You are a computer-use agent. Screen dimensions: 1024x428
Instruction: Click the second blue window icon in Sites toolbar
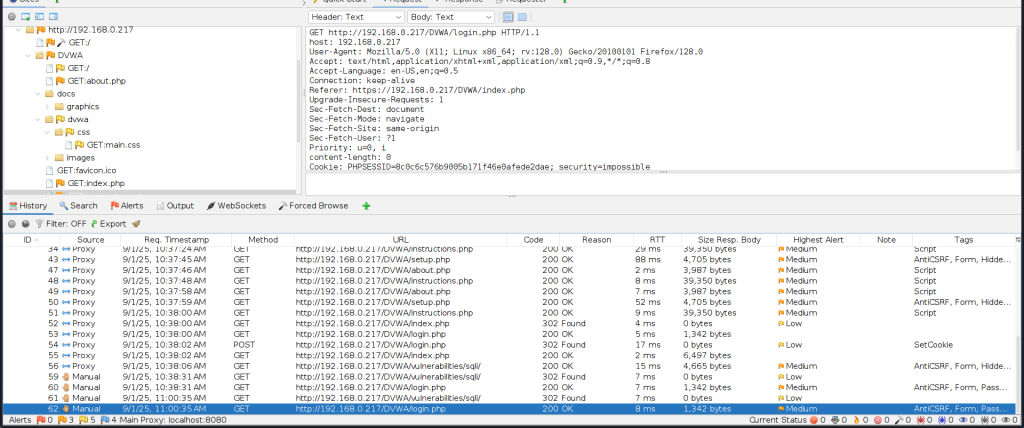point(39,16)
